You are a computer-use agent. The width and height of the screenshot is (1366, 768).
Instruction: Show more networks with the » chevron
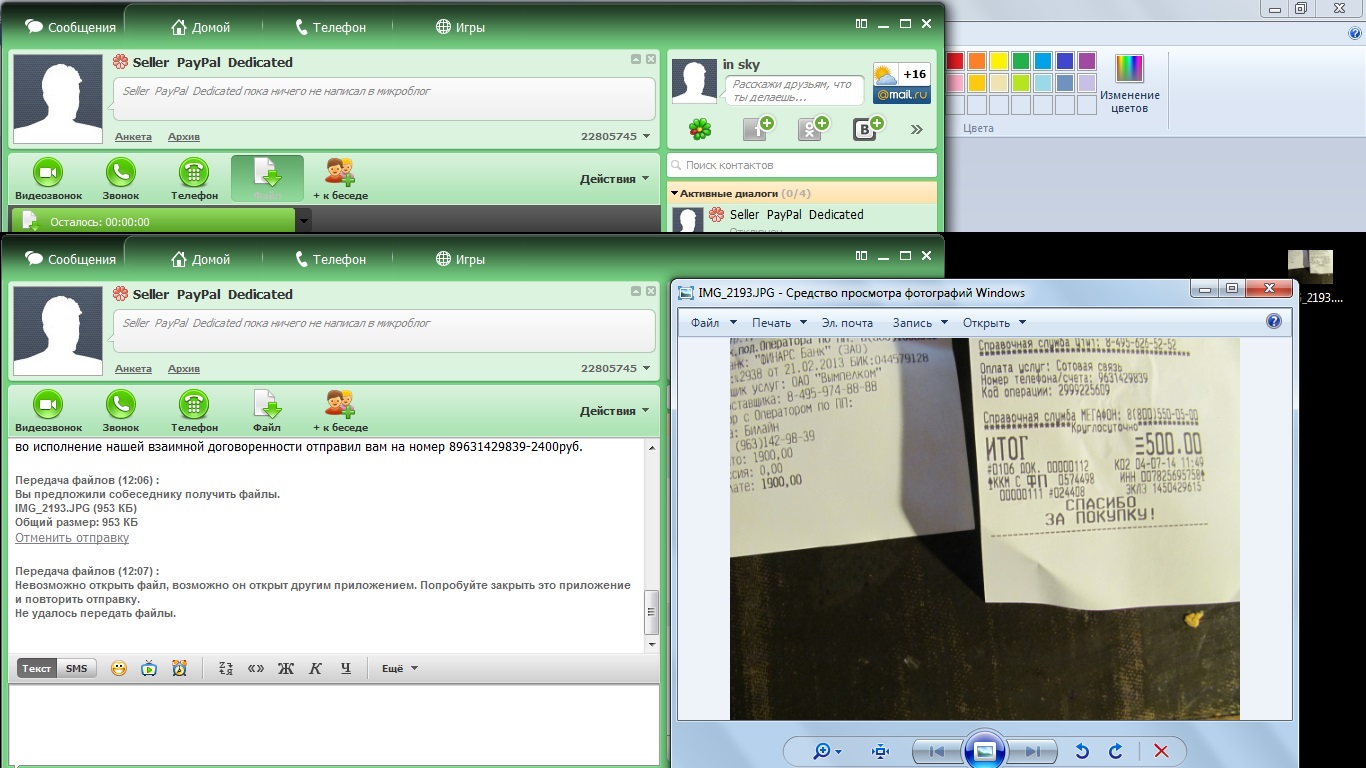pos(916,129)
